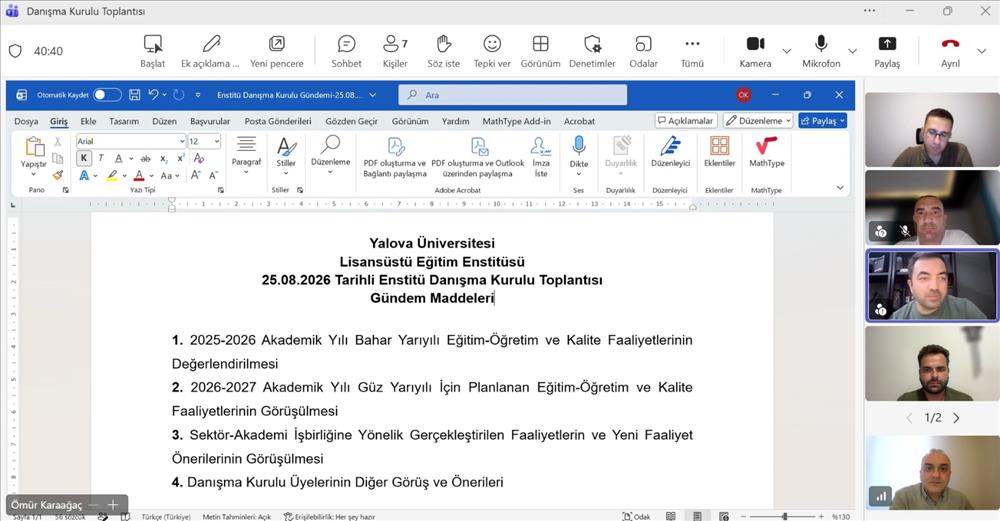The height and width of the screenshot is (521, 1000).
Task: Click the Yapıştır paste icon
Action: (x=34, y=147)
